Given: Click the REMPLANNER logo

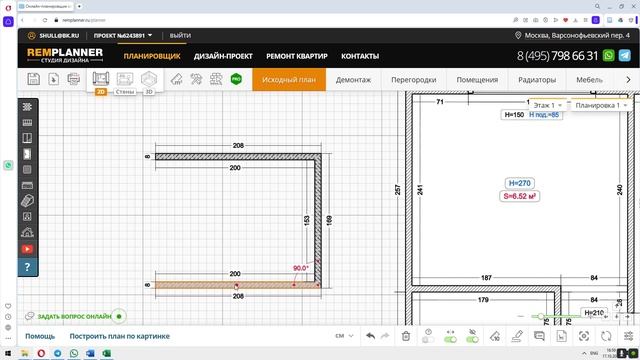Looking at the screenshot, I should point(65,55).
